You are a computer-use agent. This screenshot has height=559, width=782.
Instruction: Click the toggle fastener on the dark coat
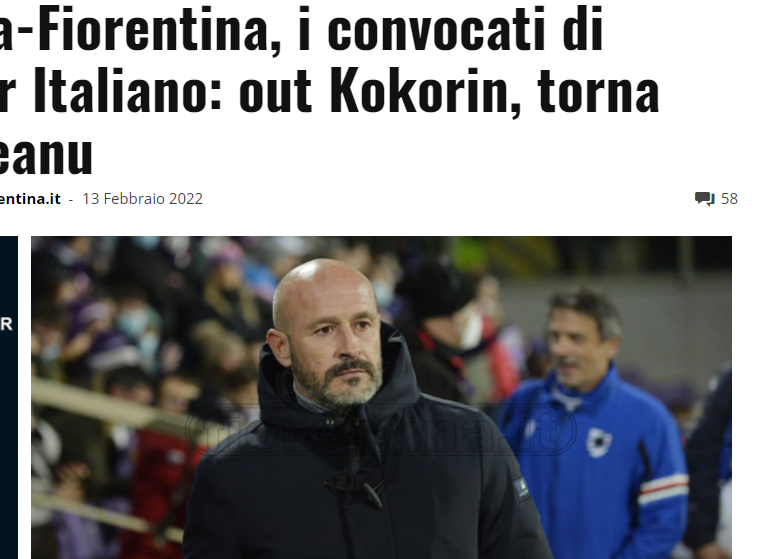(356, 487)
